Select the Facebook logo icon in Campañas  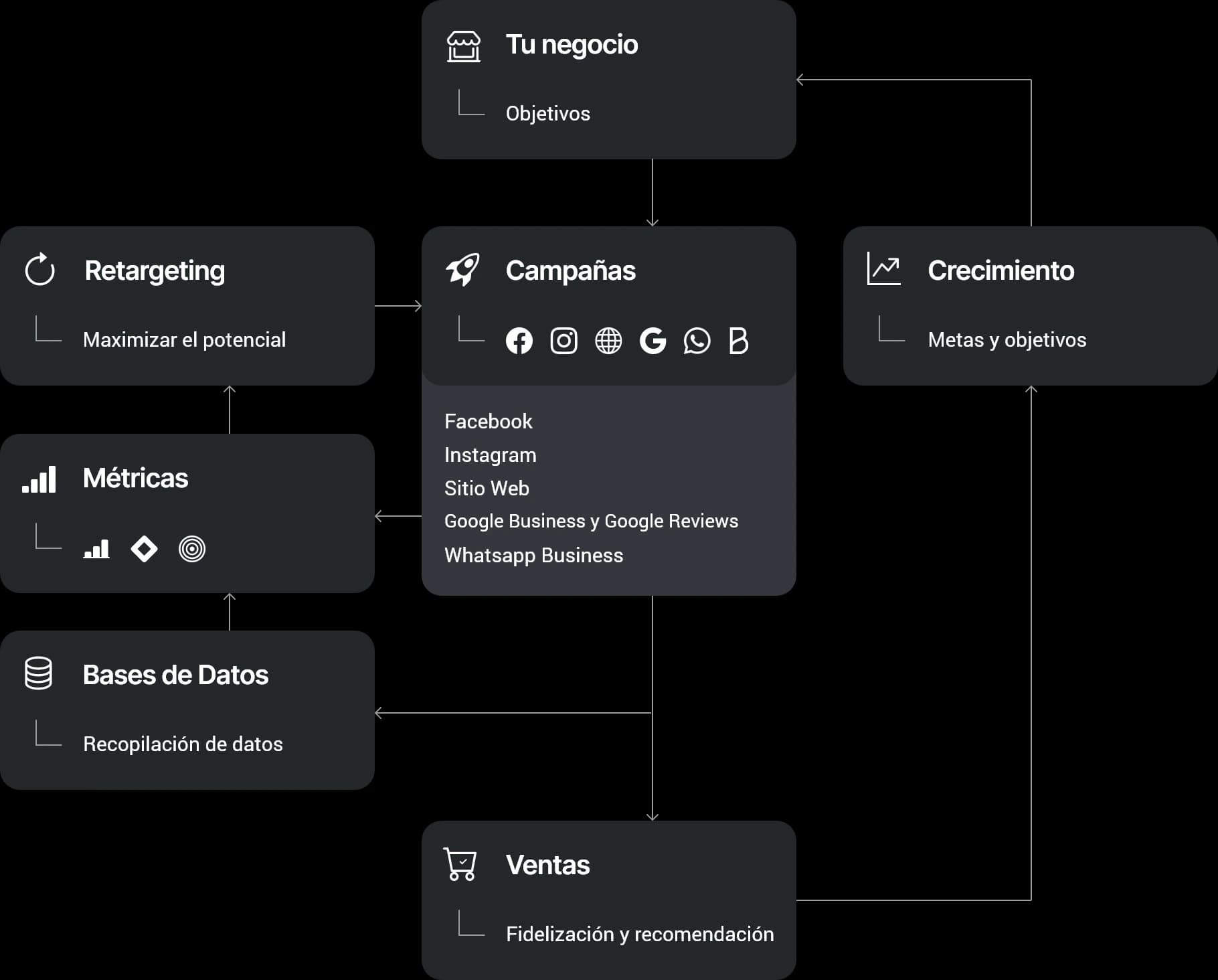tap(519, 341)
